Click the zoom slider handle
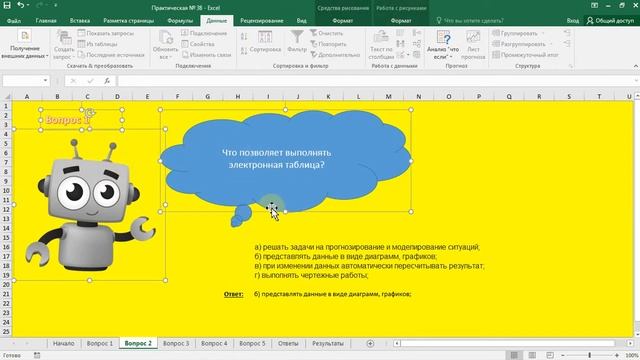The image size is (640, 360). click(x=589, y=355)
